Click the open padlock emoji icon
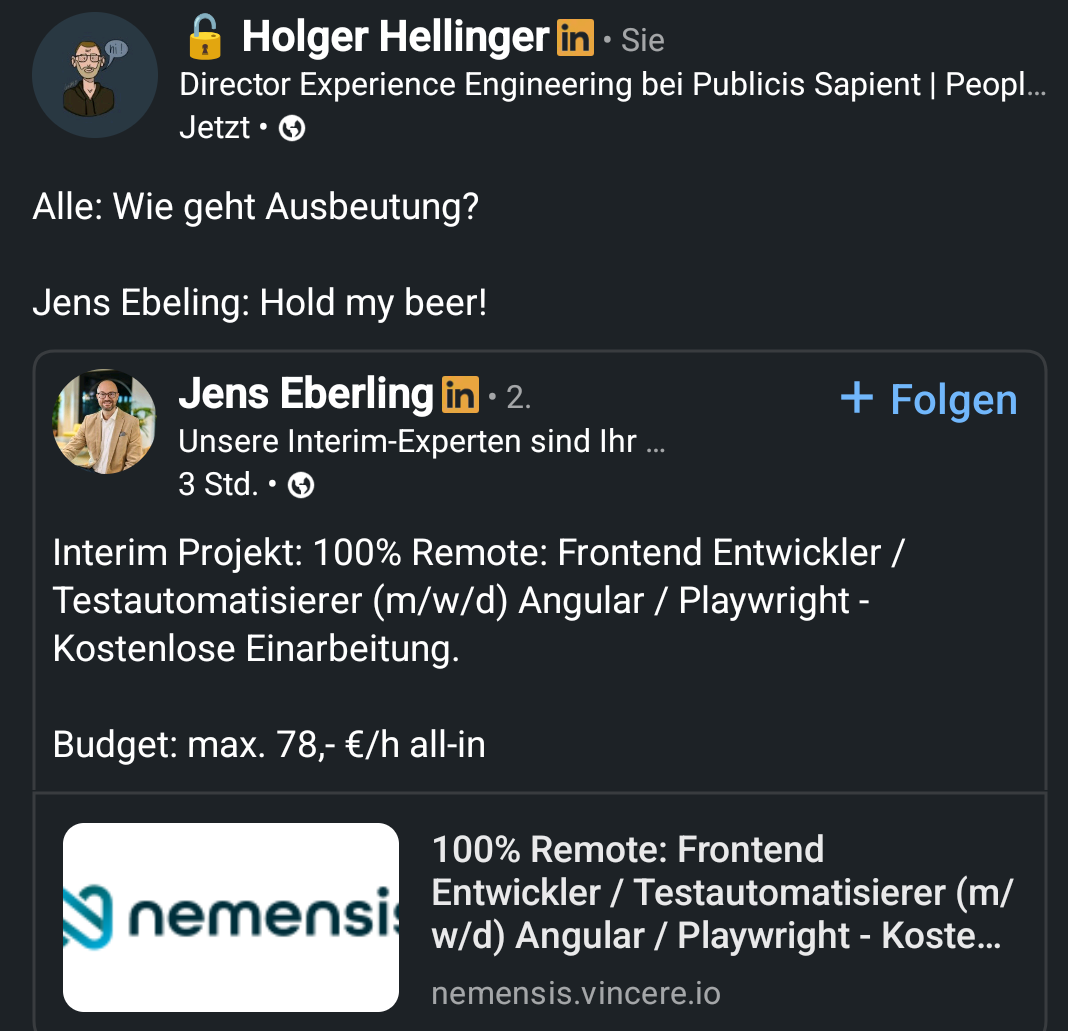1068x1031 pixels. click(206, 39)
